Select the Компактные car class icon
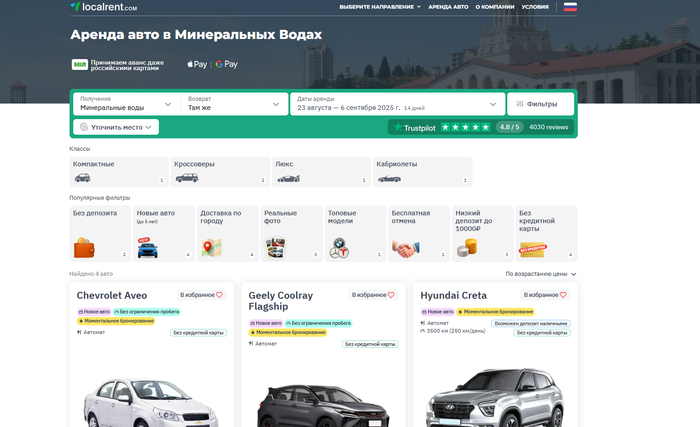700x427 pixels. point(83,178)
